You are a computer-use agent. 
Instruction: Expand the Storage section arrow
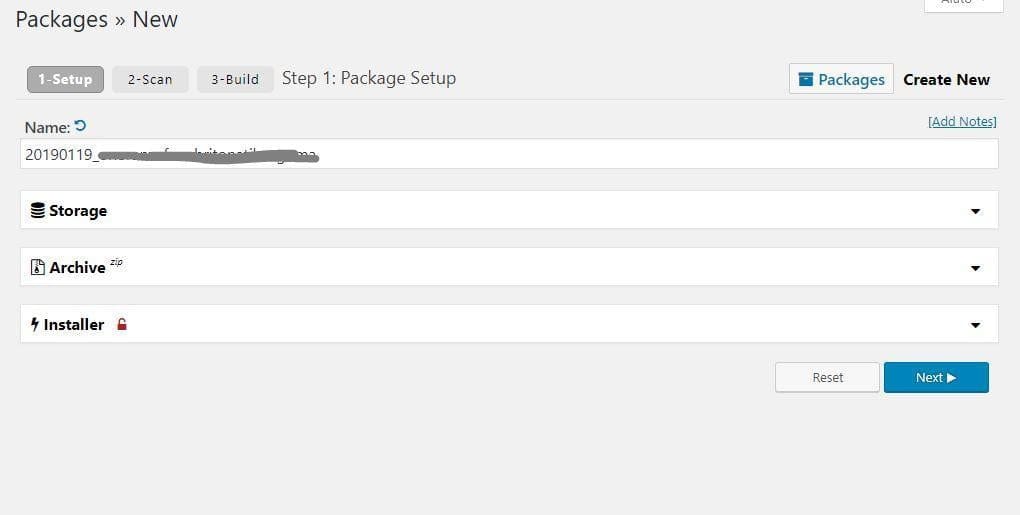[x=975, y=211]
